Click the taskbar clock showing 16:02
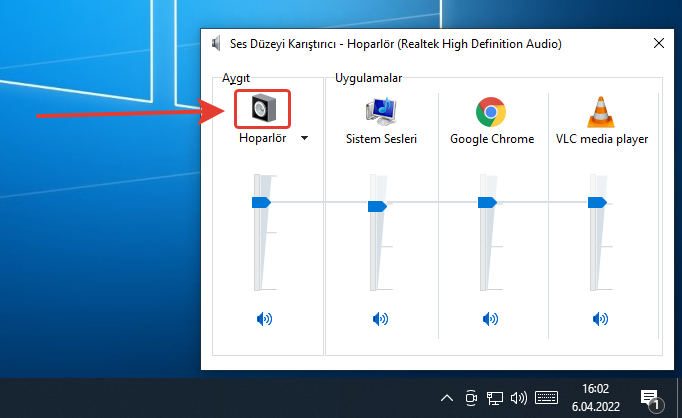The width and height of the screenshot is (682, 418). click(x=594, y=398)
